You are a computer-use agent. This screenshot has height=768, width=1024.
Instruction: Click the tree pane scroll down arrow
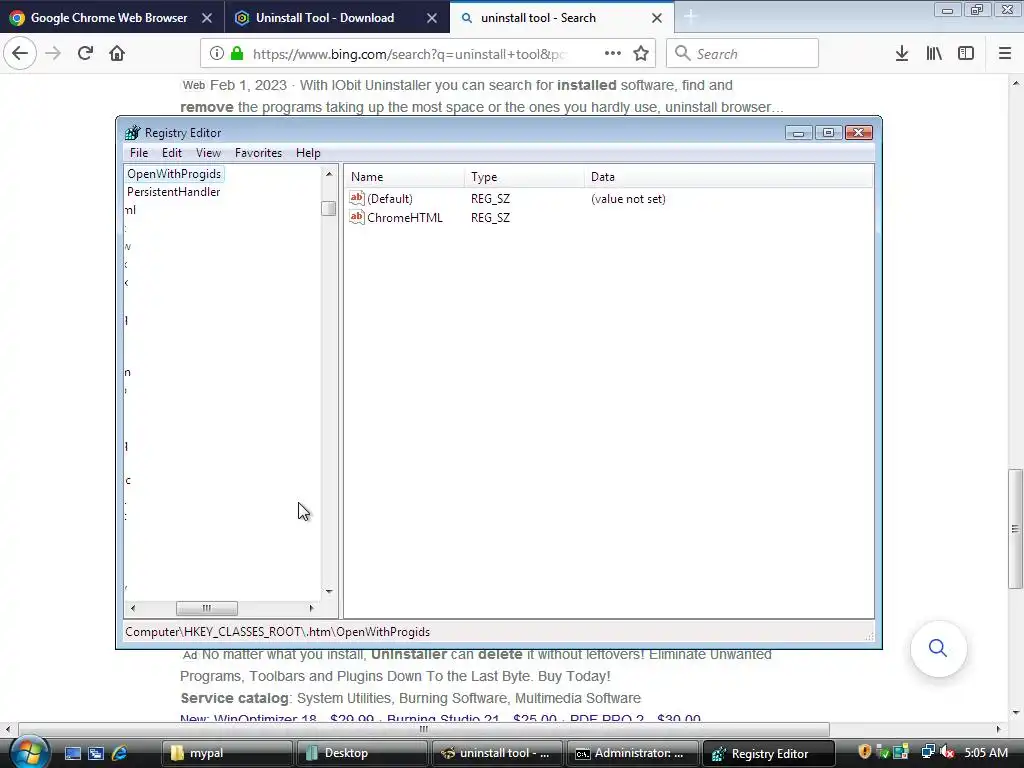328,592
